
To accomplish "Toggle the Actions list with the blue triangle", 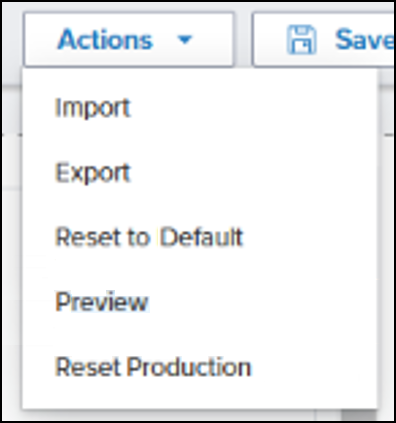I will [185, 40].
